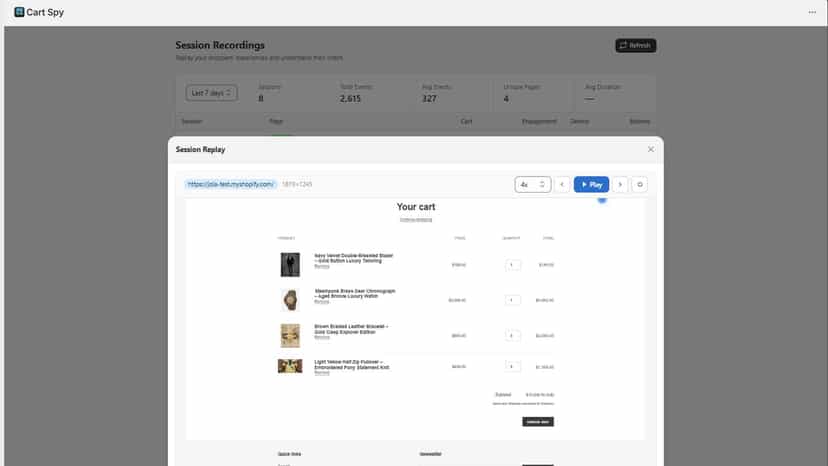
Task: Click the blue Play button
Action: click(591, 184)
